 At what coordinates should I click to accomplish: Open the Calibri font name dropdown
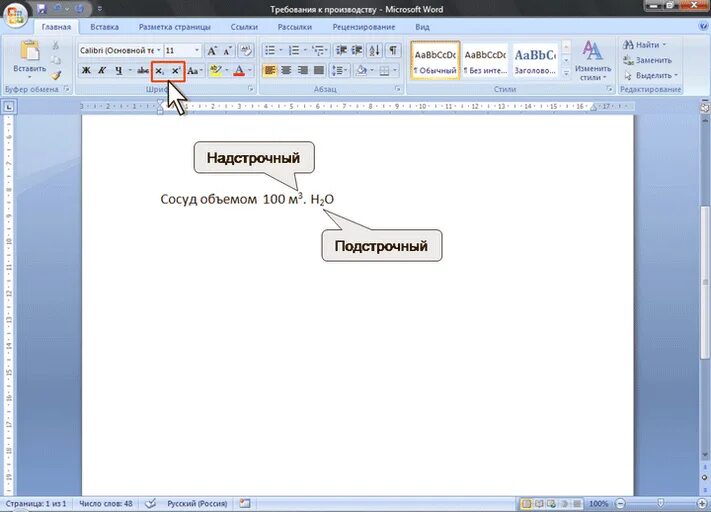coord(159,50)
